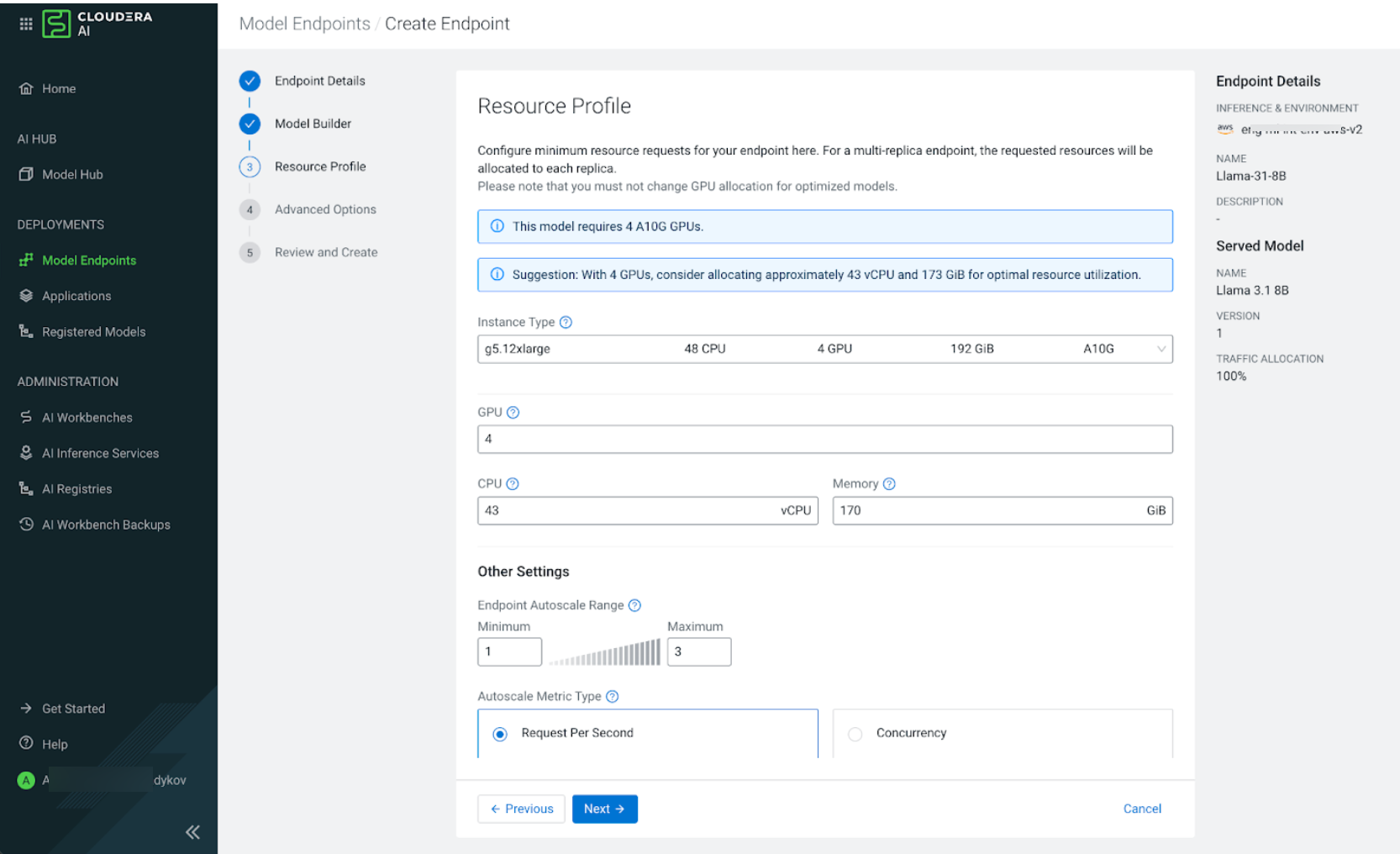Click the Endpoint Autoscale Range help icon
Screen dimensions: 1400x854
coord(634,605)
